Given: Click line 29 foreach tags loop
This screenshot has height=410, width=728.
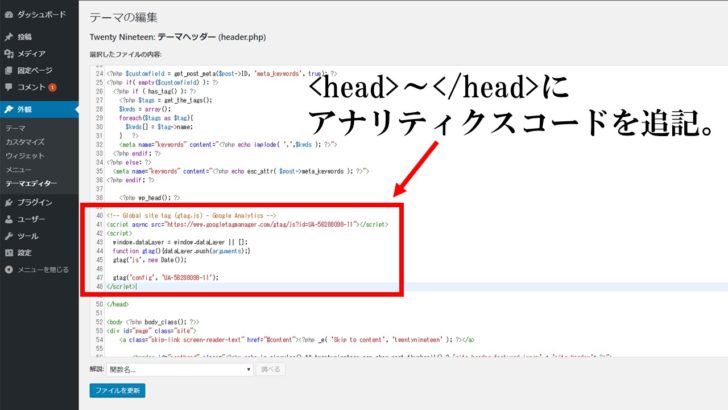Looking at the screenshot, I should click(156, 118).
